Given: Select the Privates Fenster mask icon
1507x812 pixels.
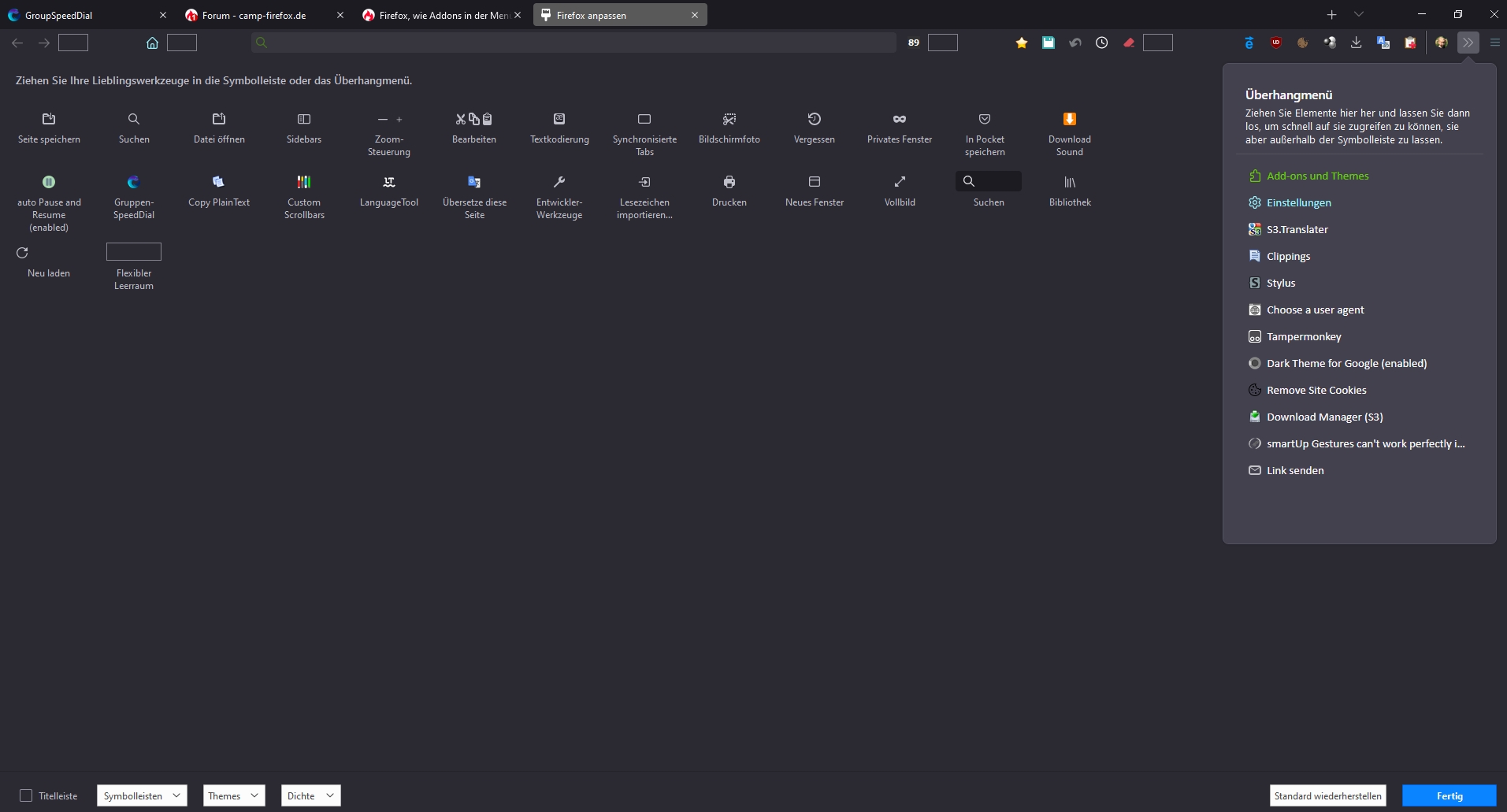Looking at the screenshot, I should pyautogui.click(x=899, y=119).
